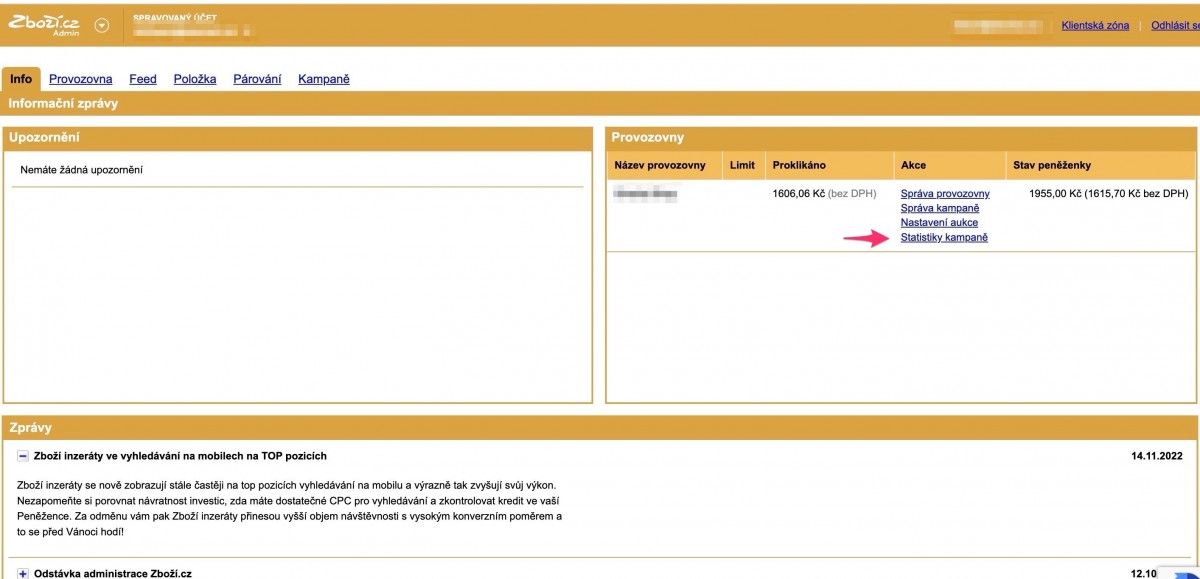This screenshot has height=579, width=1200.
Task: View Statistiky kampaně link
Action: coord(944,237)
